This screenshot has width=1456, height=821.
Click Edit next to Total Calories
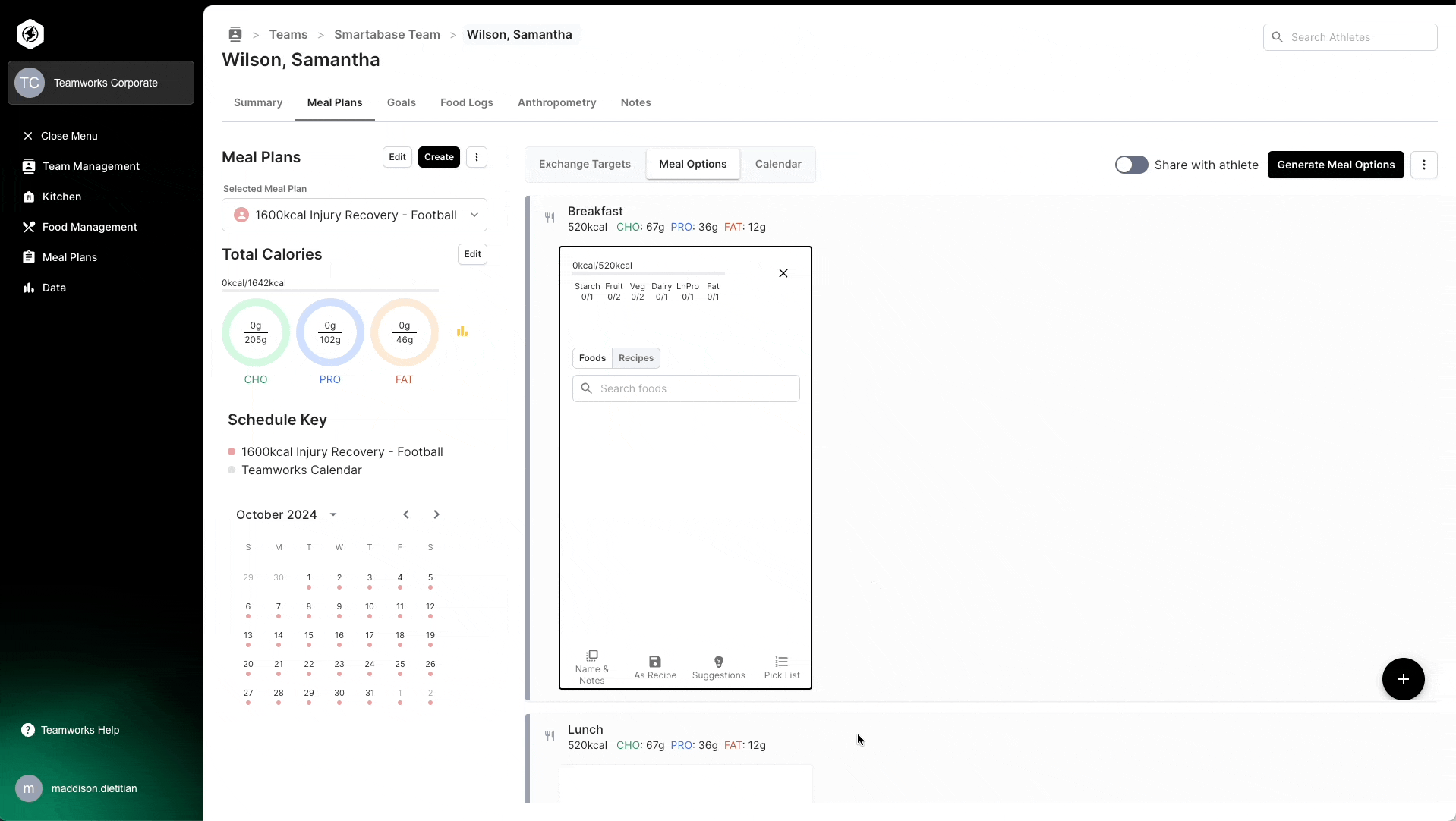pos(472,254)
